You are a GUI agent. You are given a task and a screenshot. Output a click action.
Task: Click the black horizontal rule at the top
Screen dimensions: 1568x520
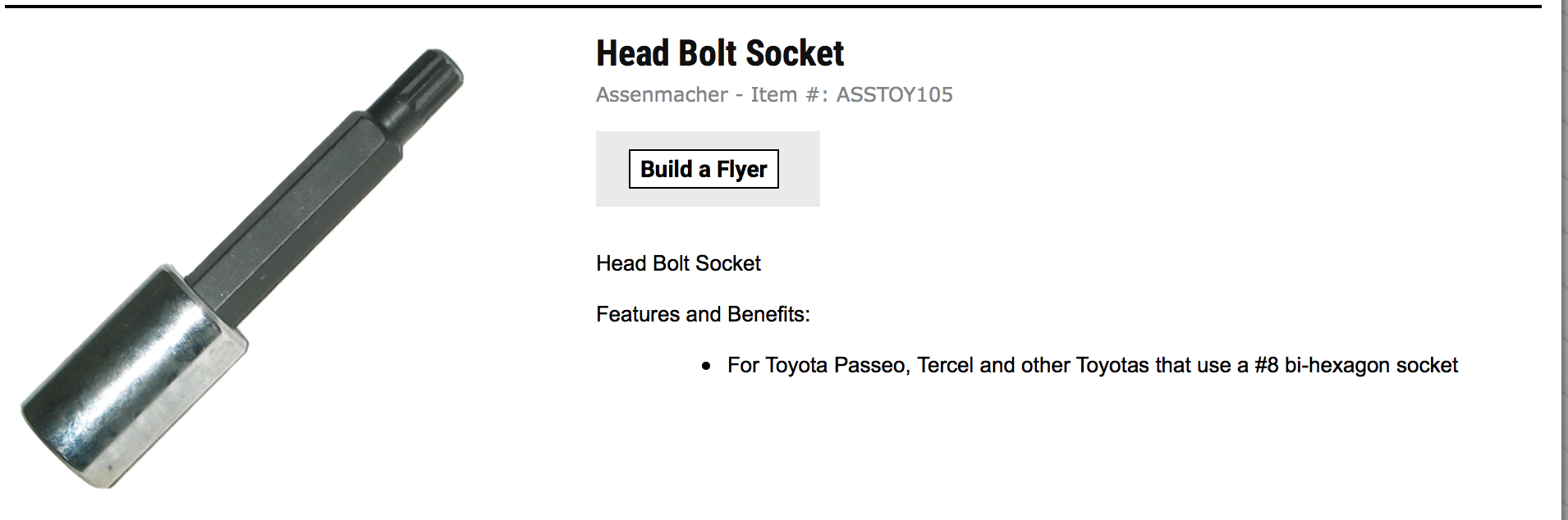772,7
